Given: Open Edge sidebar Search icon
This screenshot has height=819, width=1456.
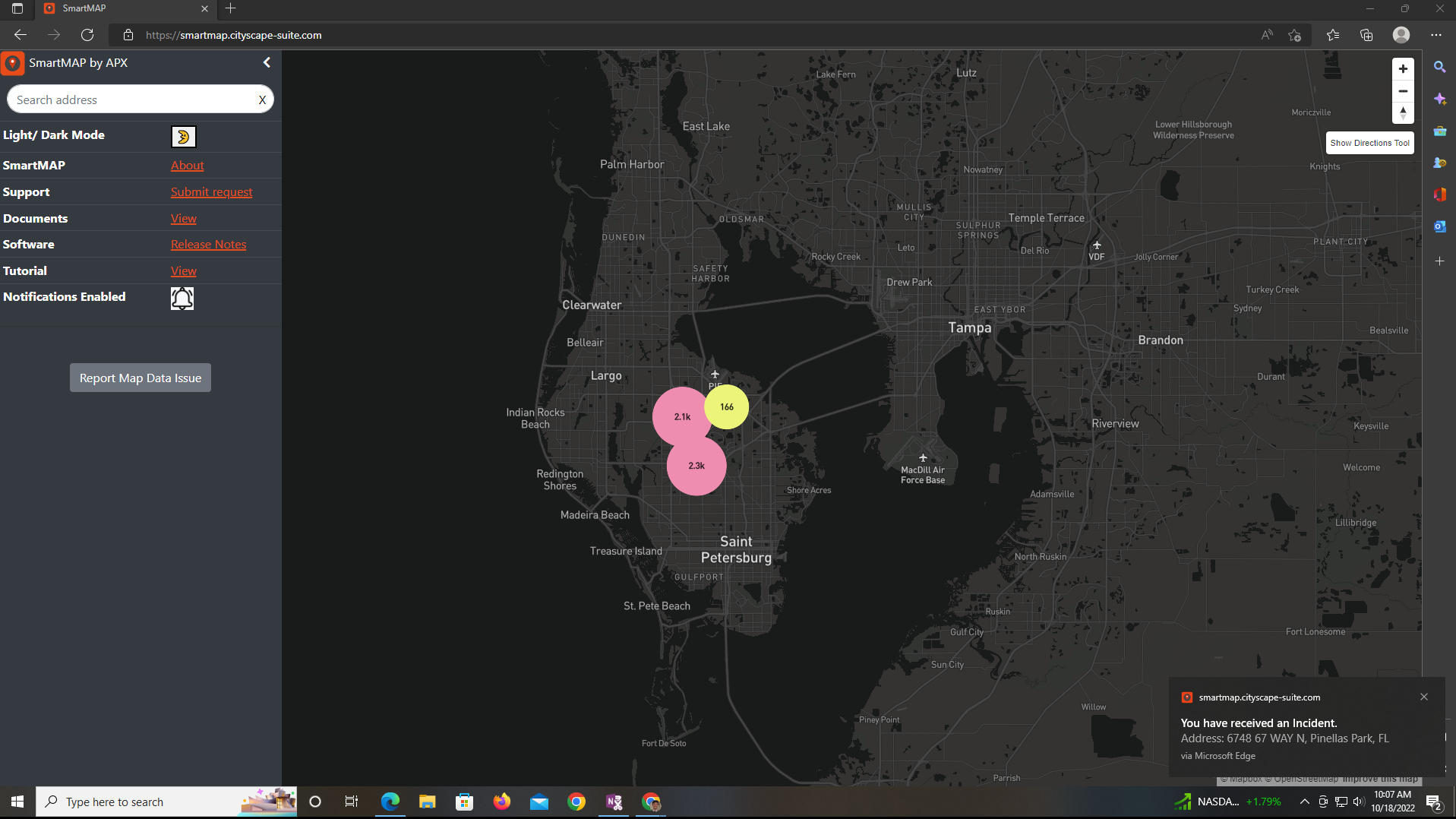Looking at the screenshot, I should click(x=1439, y=67).
